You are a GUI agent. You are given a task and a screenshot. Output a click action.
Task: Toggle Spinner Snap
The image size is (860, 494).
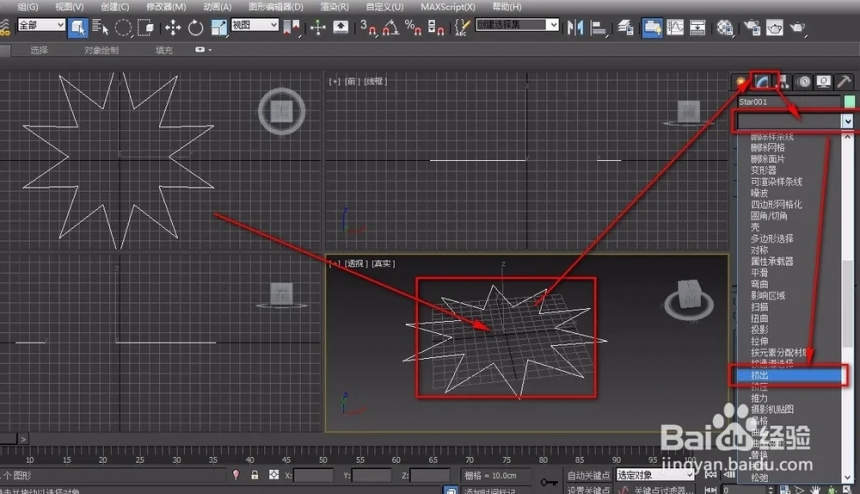tap(435, 27)
